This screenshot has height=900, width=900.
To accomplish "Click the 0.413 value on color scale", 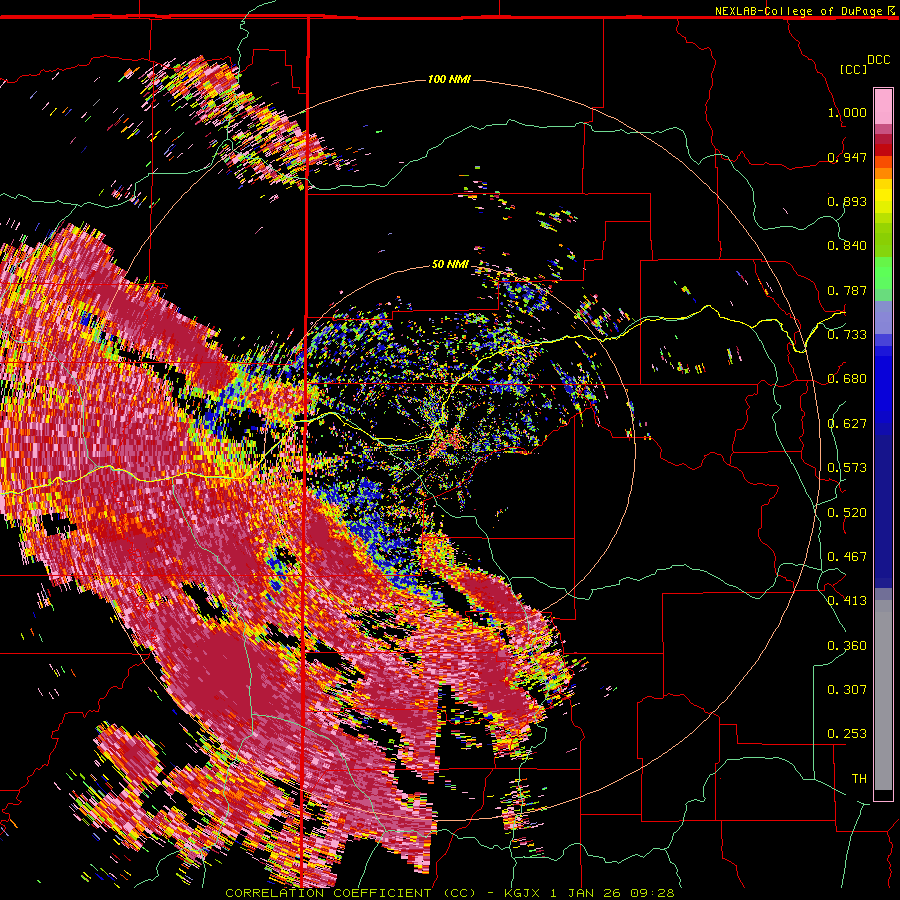I will point(847,601).
